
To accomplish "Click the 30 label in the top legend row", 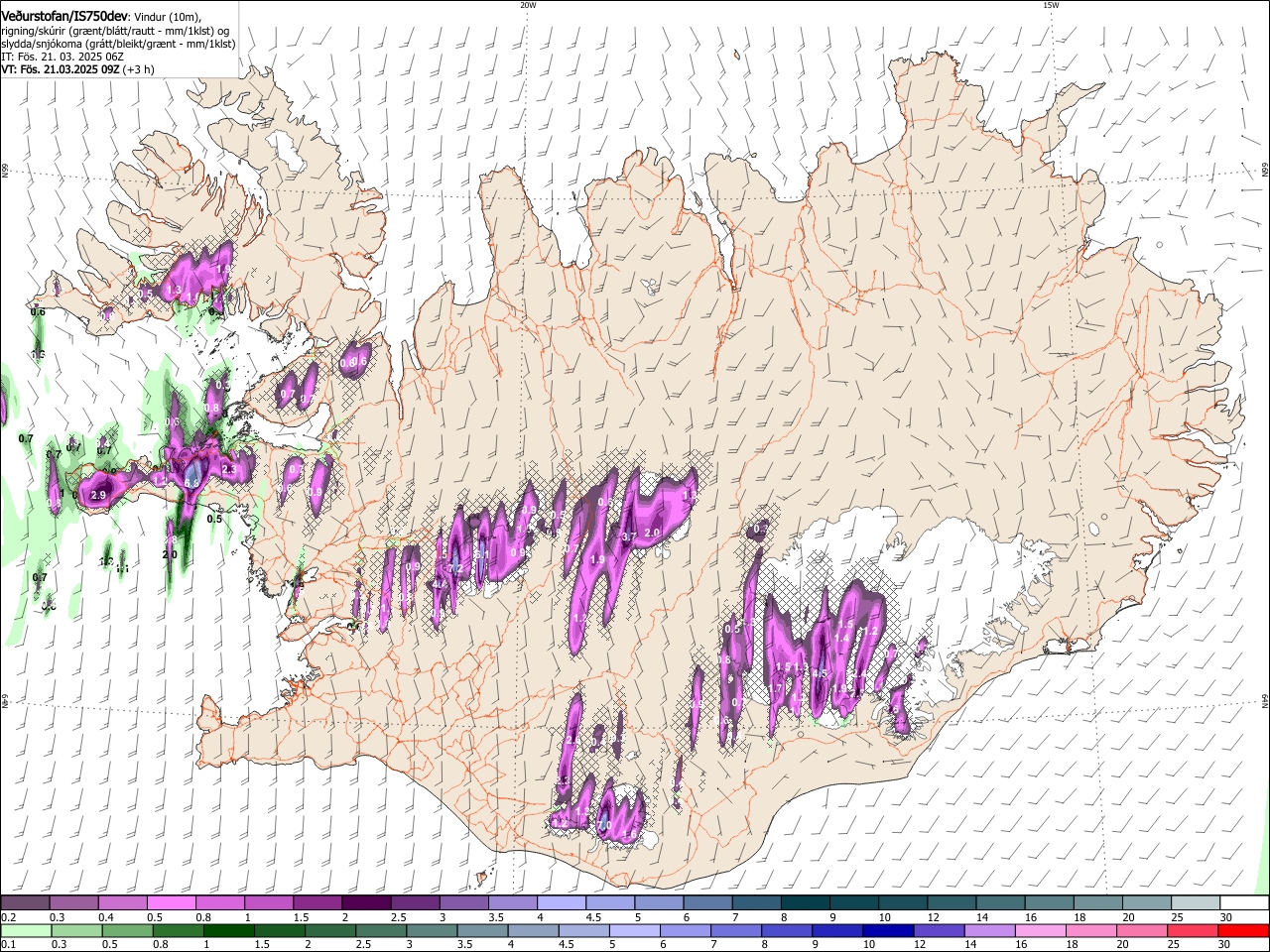I will click(1225, 917).
